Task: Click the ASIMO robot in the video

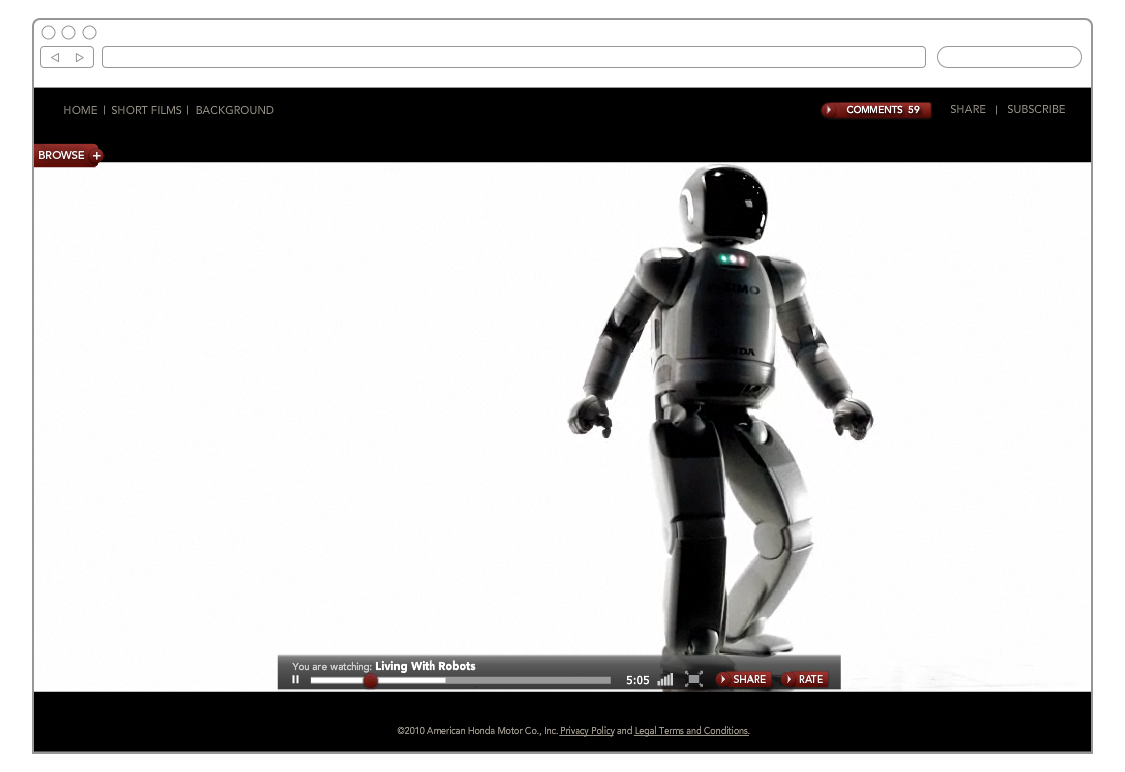Action: point(720,409)
